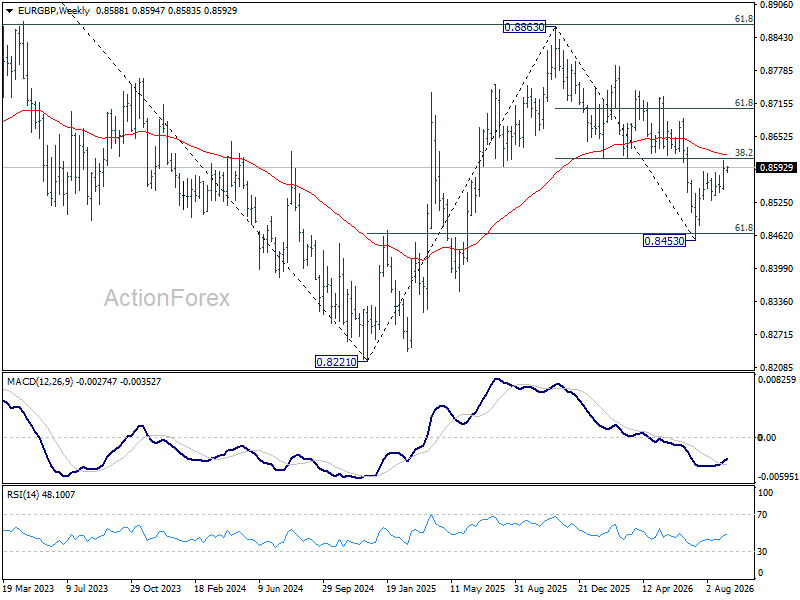
Task: Select the 0.82210 low price label
Action: pos(337,362)
